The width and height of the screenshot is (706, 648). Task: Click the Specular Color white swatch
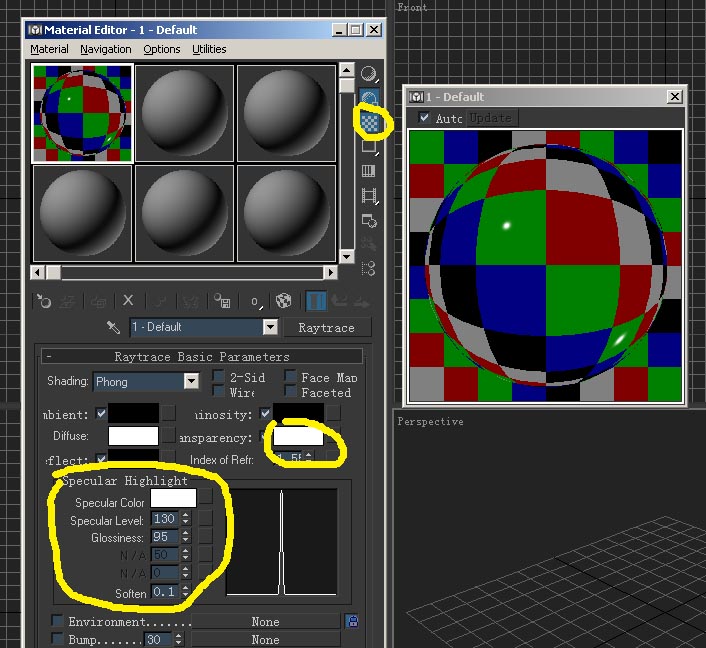pos(172,497)
